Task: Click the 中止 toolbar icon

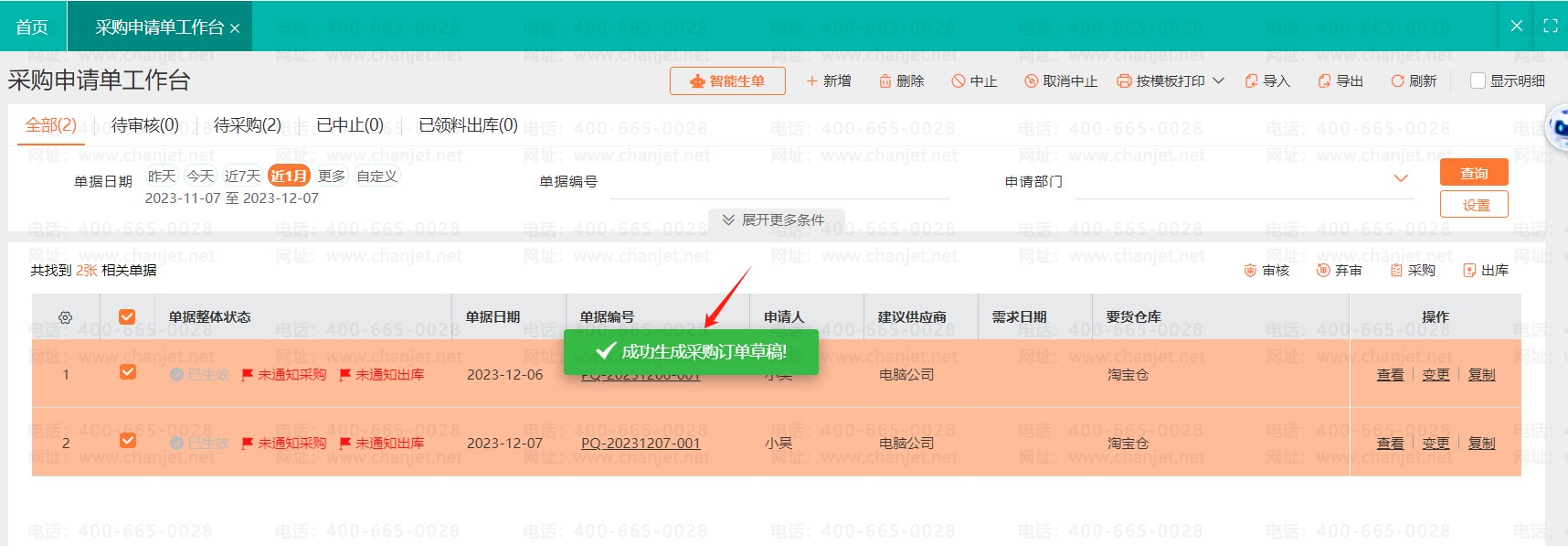Action: [958, 81]
